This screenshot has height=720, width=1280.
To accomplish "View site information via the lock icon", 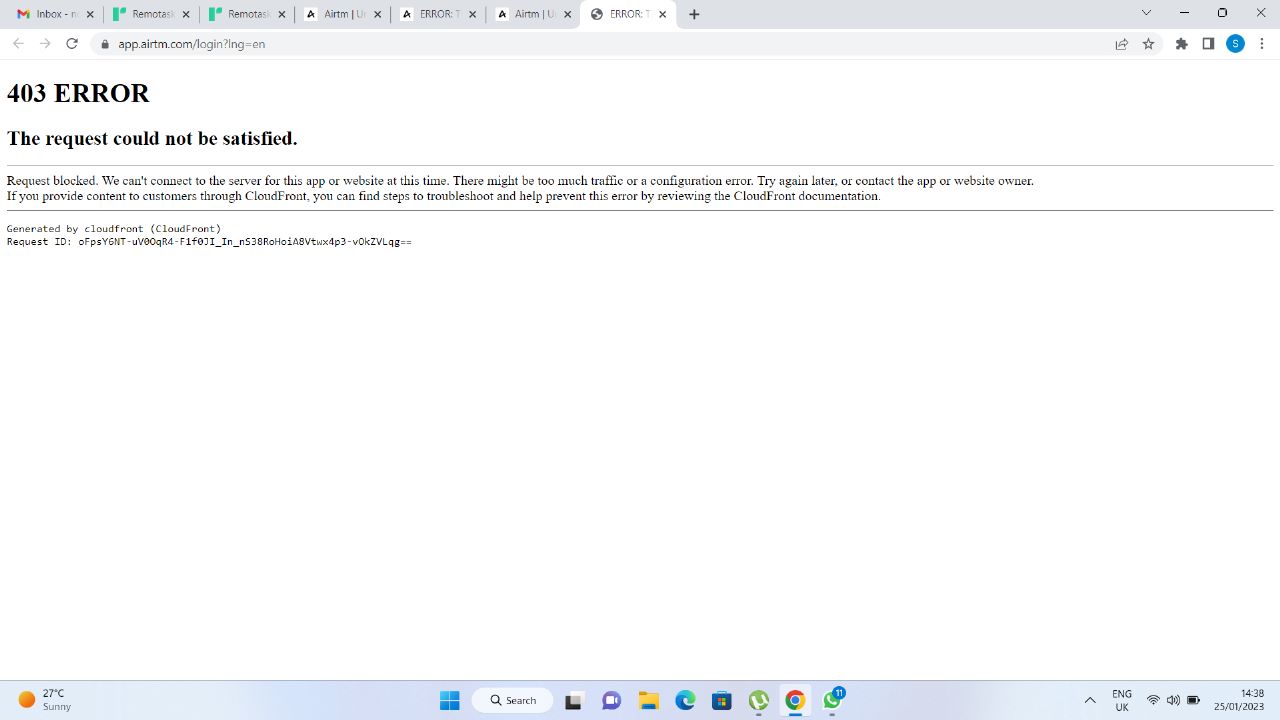I will [104, 44].
